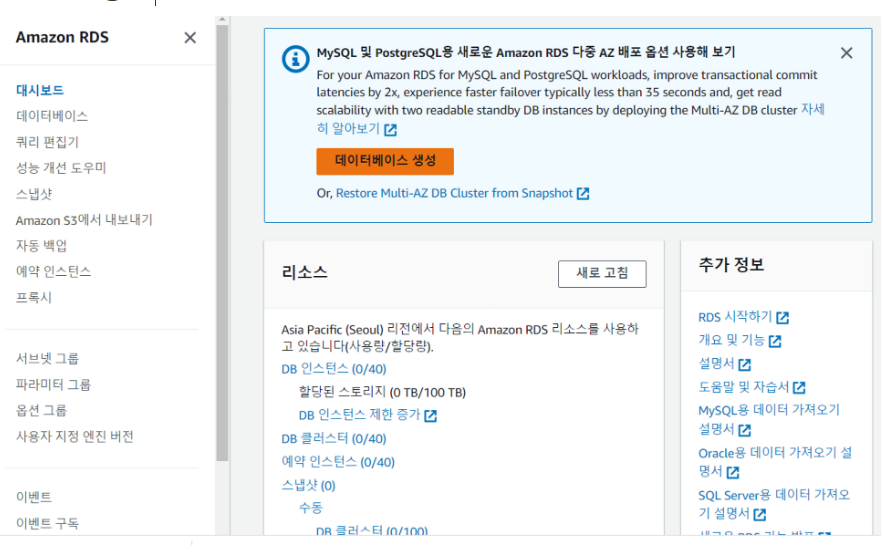Open the DB 클러스터 (0/100) link
Image resolution: width=883 pixels, height=552 pixels.
[372, 530]
